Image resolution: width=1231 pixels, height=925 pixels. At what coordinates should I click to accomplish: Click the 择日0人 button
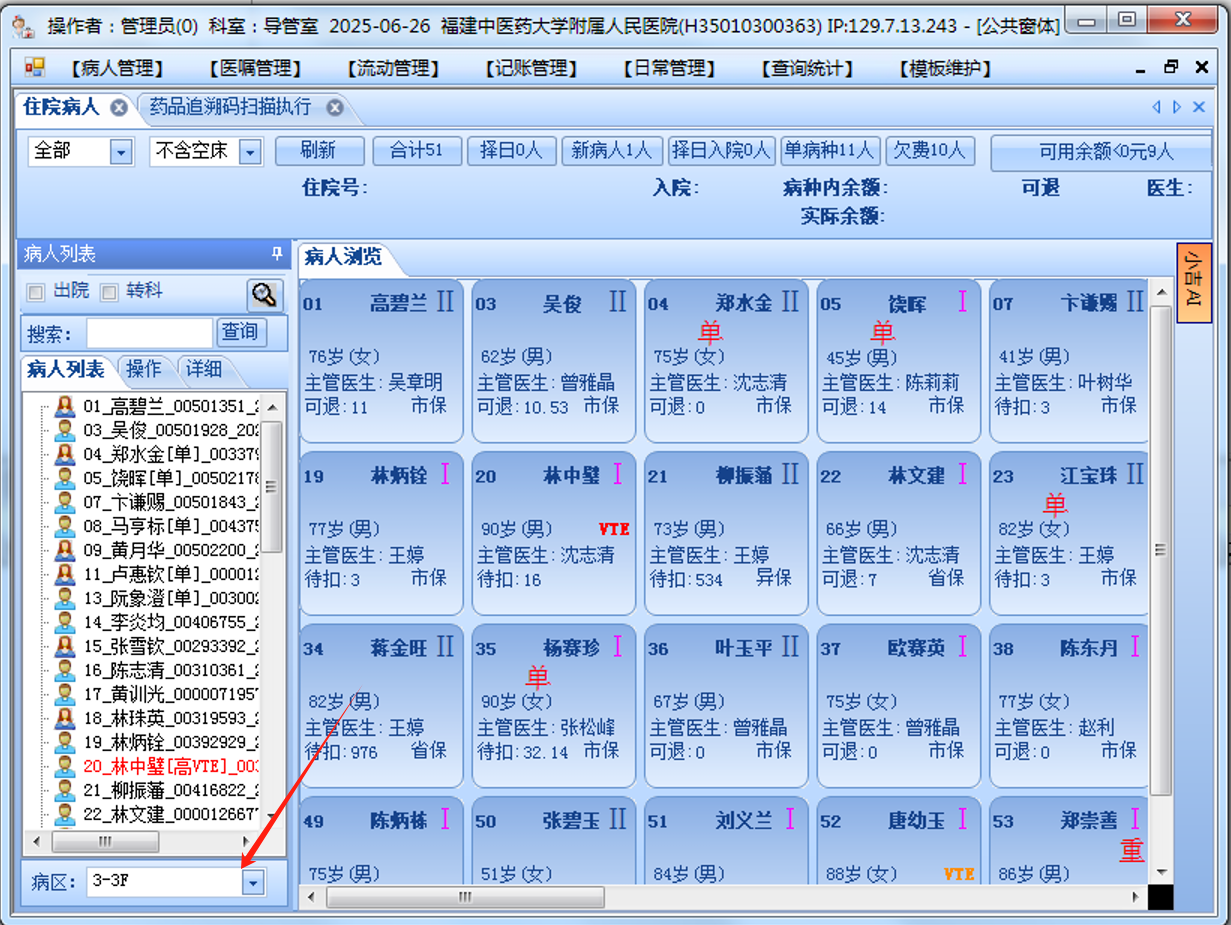point(511,151)
